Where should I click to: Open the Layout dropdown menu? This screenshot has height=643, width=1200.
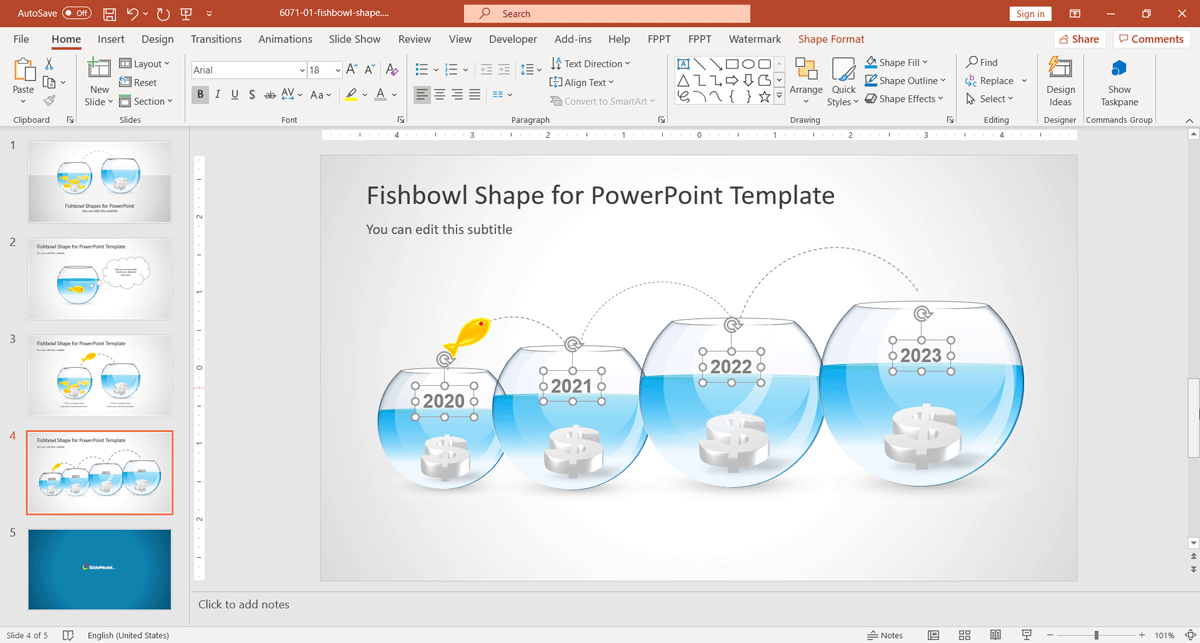pyautogui.click(x=145, y=64)
